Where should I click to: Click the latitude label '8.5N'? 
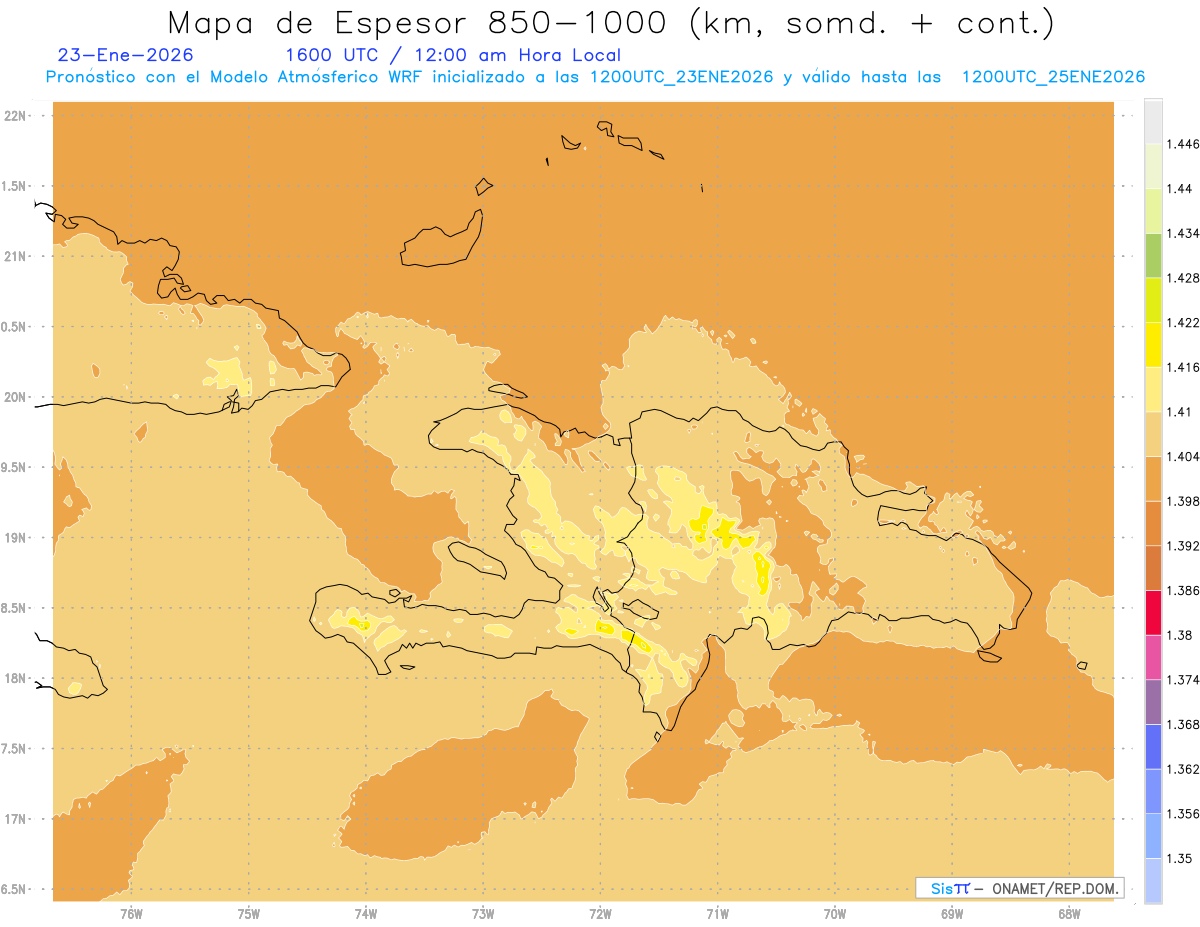[x=15, y=608]
